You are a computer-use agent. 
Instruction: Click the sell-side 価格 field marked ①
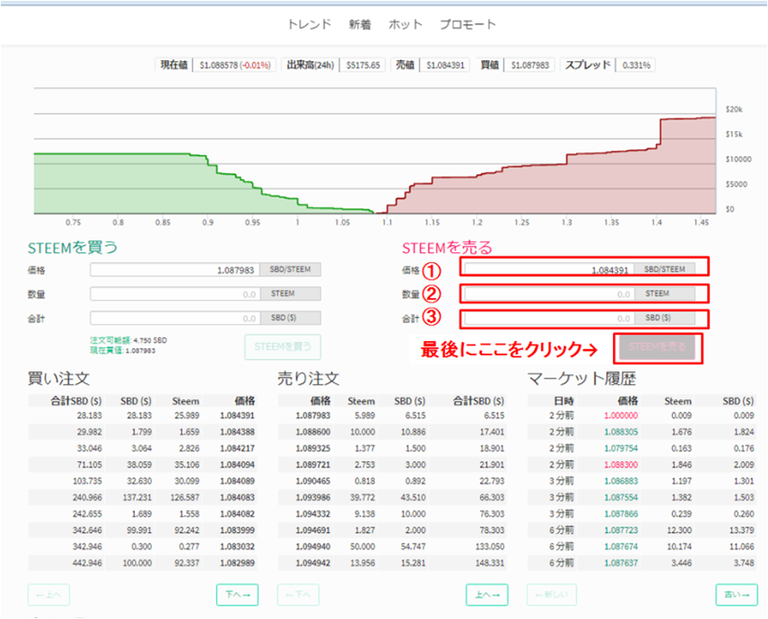[x=547, y=269]
